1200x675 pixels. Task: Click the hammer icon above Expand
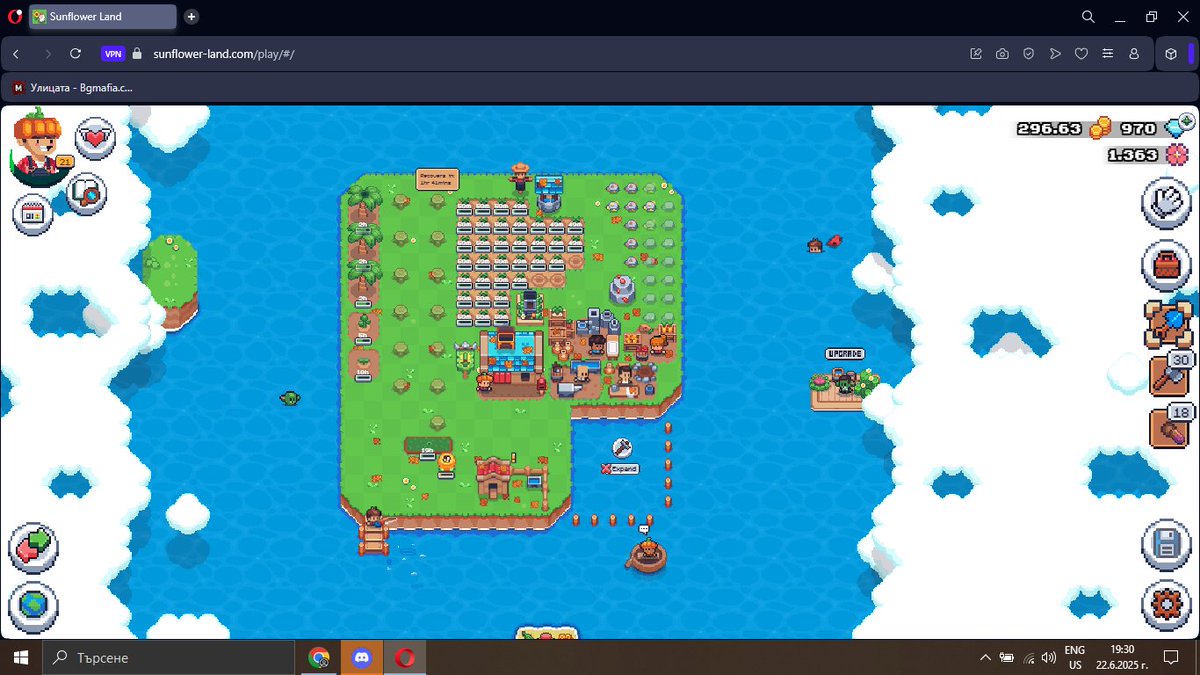(x=621, y=448)
